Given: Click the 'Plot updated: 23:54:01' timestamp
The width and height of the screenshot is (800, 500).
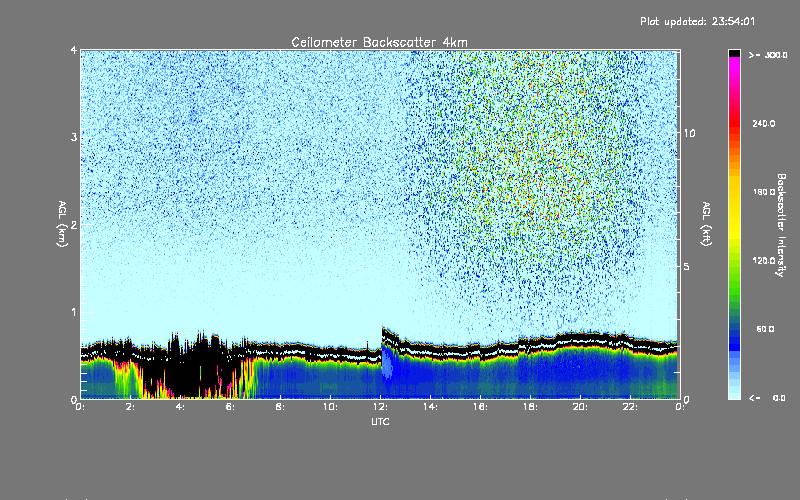Looking at the screenshot, I should pyautogui.click(x=697, y=21).
